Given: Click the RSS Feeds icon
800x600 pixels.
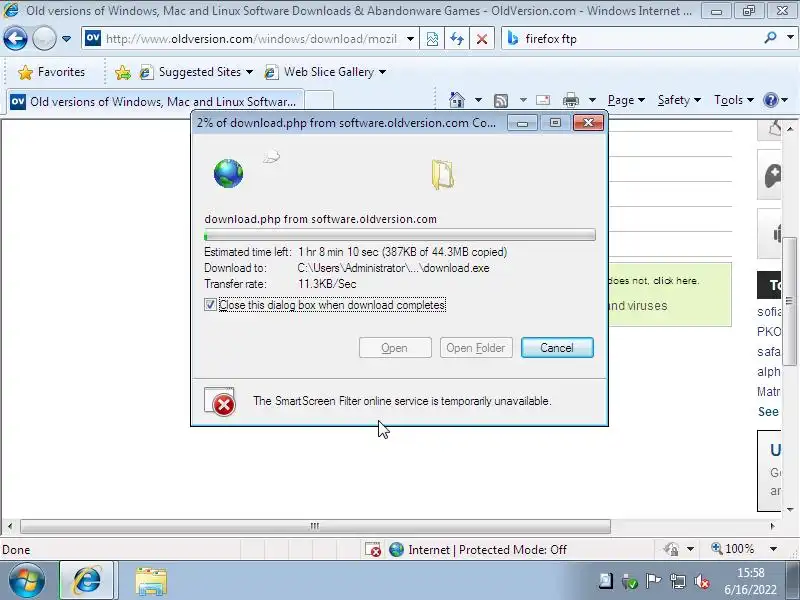Looking at the screenshot, I should click(501, 101).
